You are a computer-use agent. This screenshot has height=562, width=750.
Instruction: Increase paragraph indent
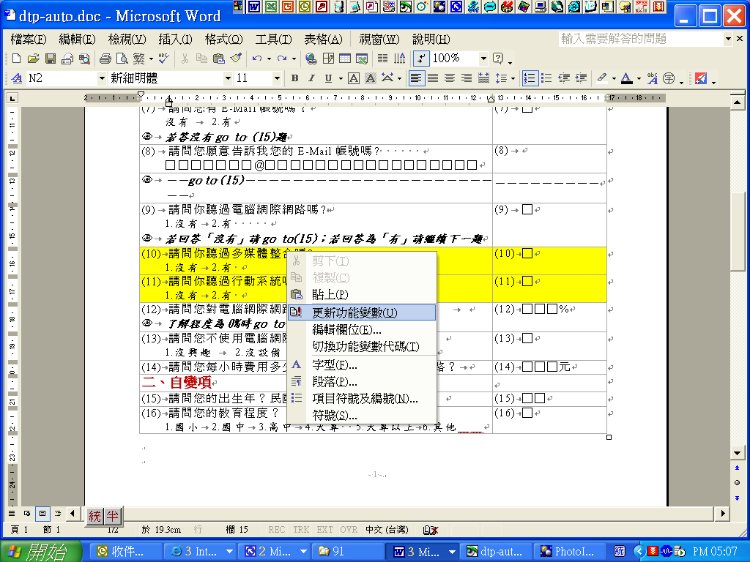(x=581, y=78)
